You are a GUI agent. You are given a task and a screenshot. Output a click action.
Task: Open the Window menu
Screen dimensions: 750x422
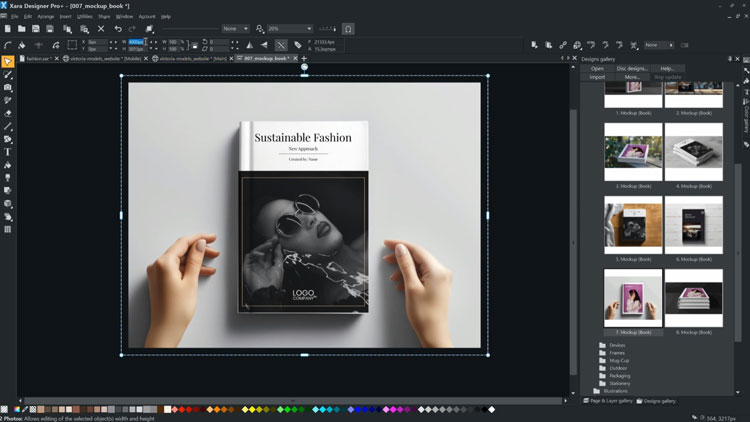(x=124, y=16)
